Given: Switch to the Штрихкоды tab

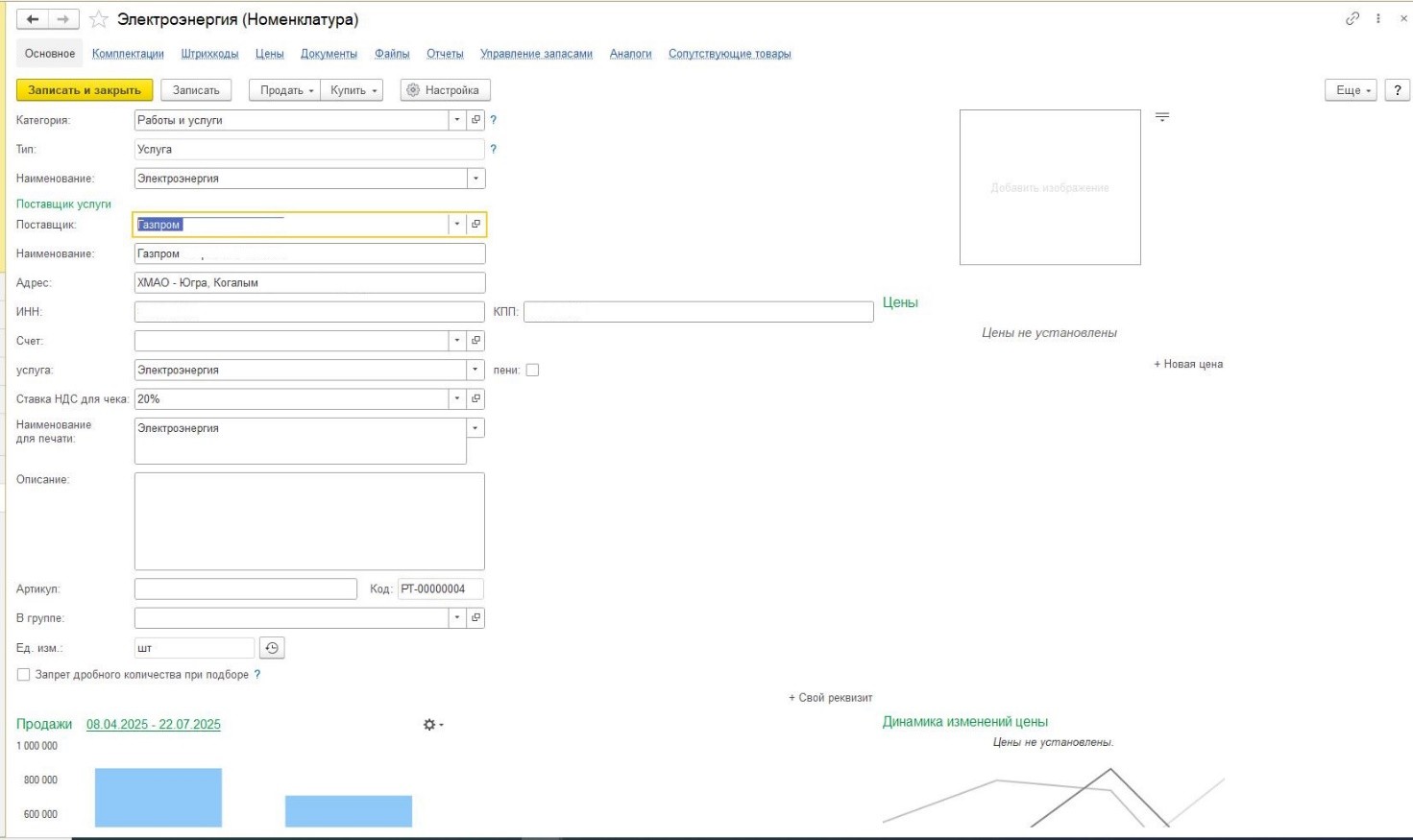Looking at the screenshot, I should [209, 54].
